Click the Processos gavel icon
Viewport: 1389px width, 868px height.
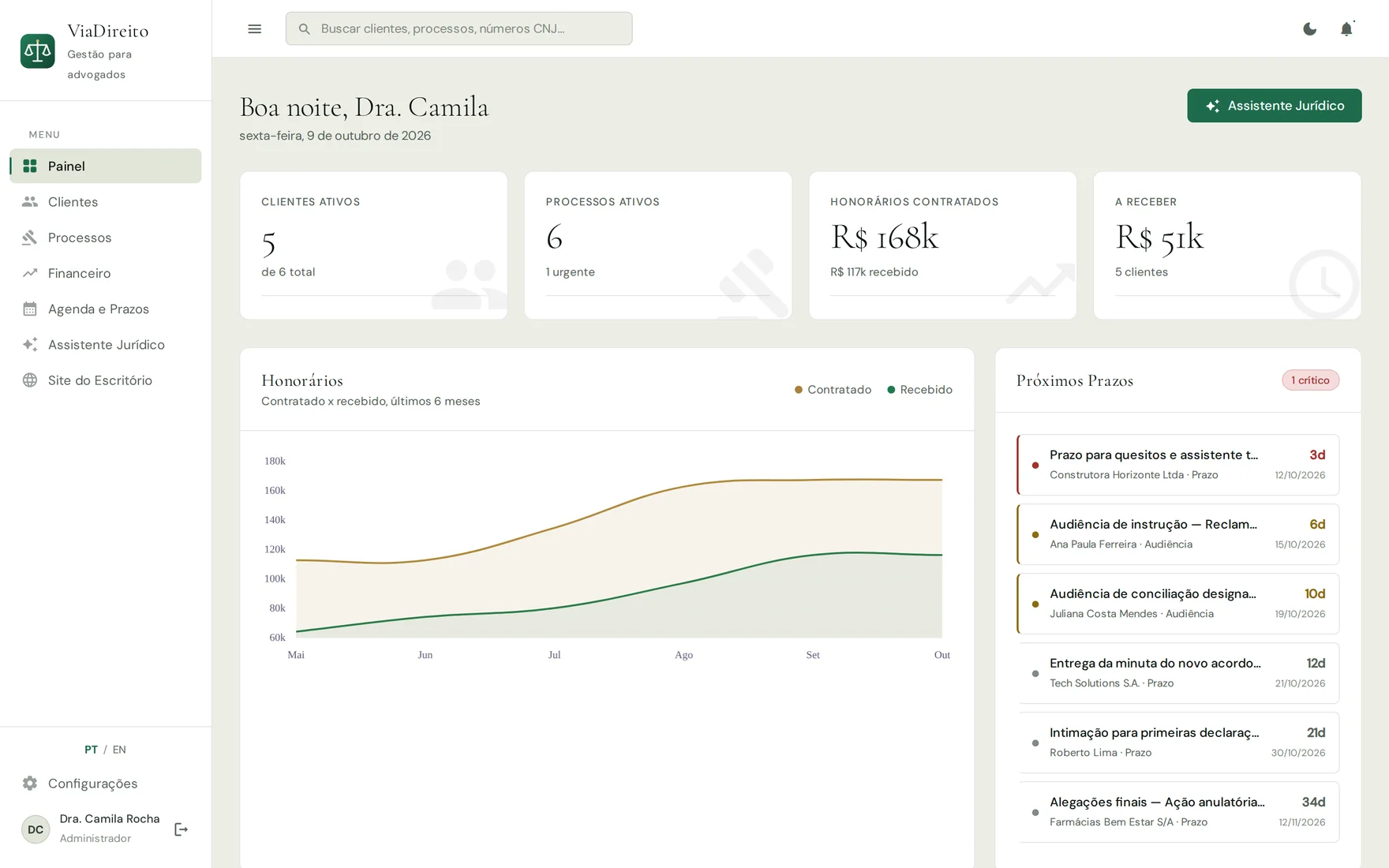coord(30,238)
